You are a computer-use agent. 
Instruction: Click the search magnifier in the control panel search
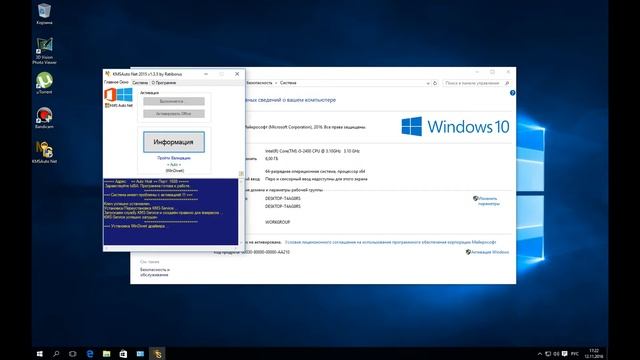(x=507, y=83)
